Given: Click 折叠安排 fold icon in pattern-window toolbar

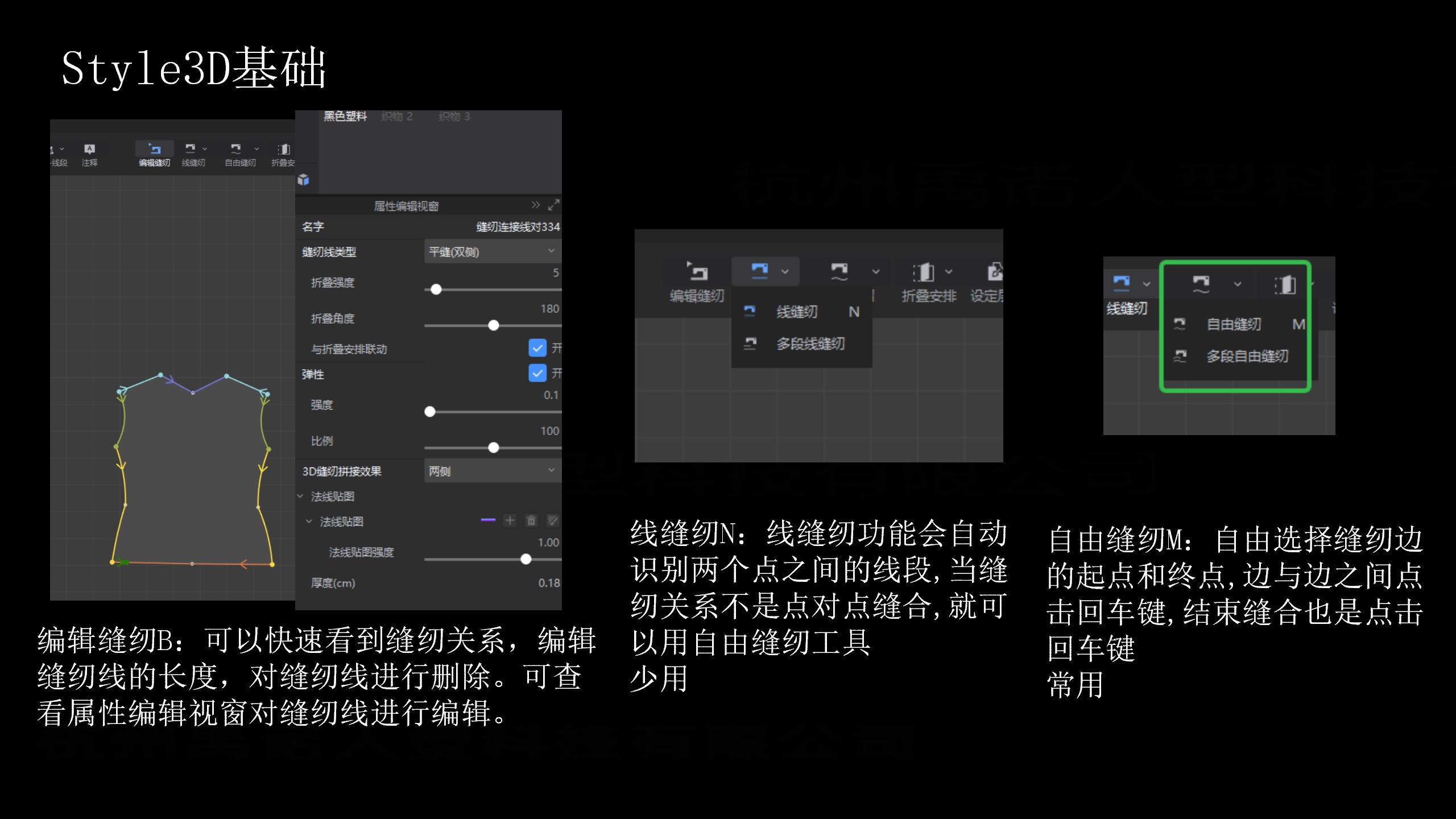Looking at the screenshot, I should click(283, 149).
